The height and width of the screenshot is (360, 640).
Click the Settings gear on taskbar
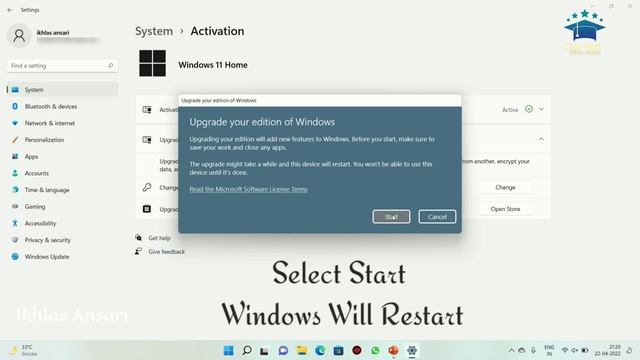[412, 351]
